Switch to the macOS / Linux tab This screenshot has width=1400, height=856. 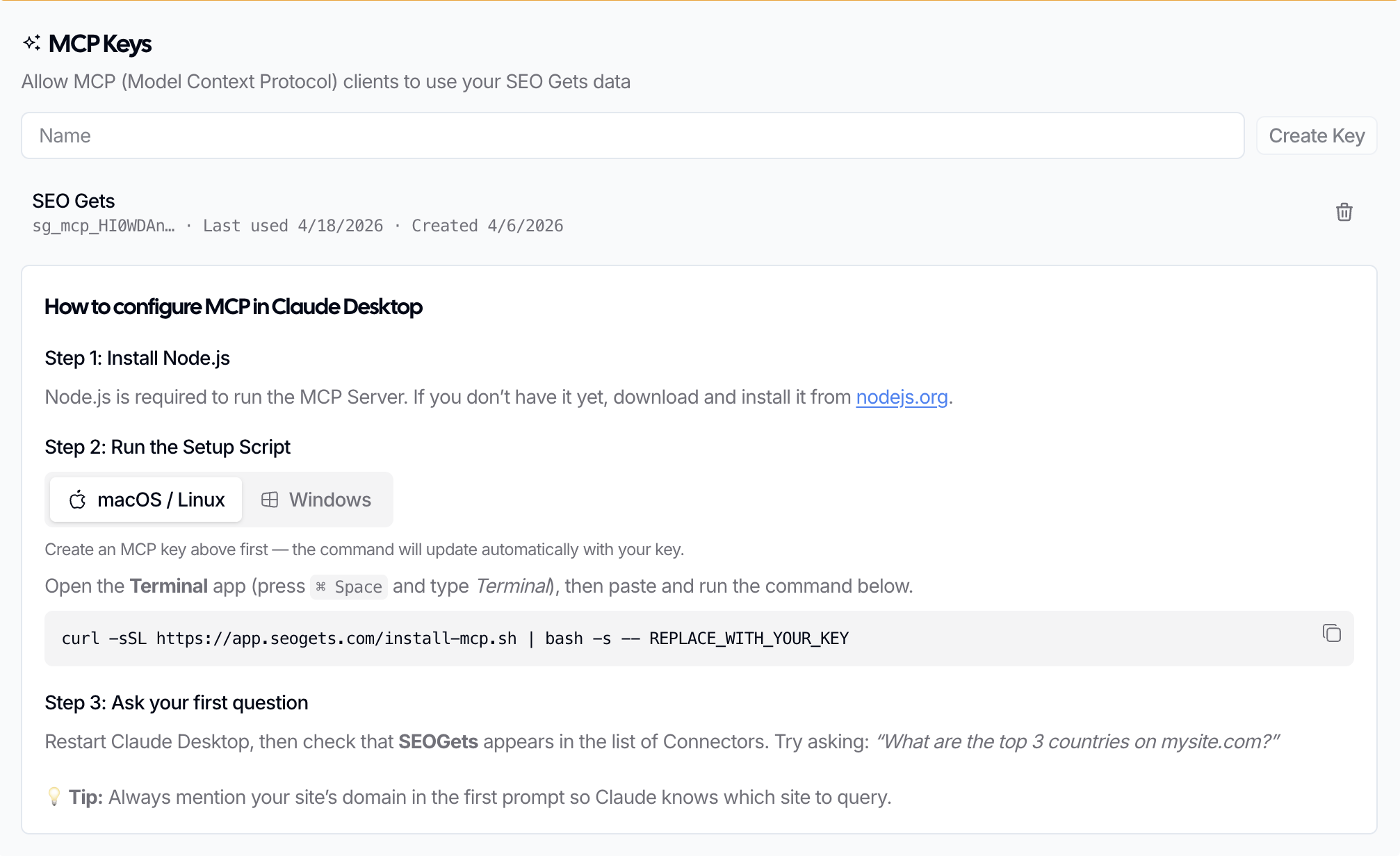pyautogui.click(x=146, y=500)
